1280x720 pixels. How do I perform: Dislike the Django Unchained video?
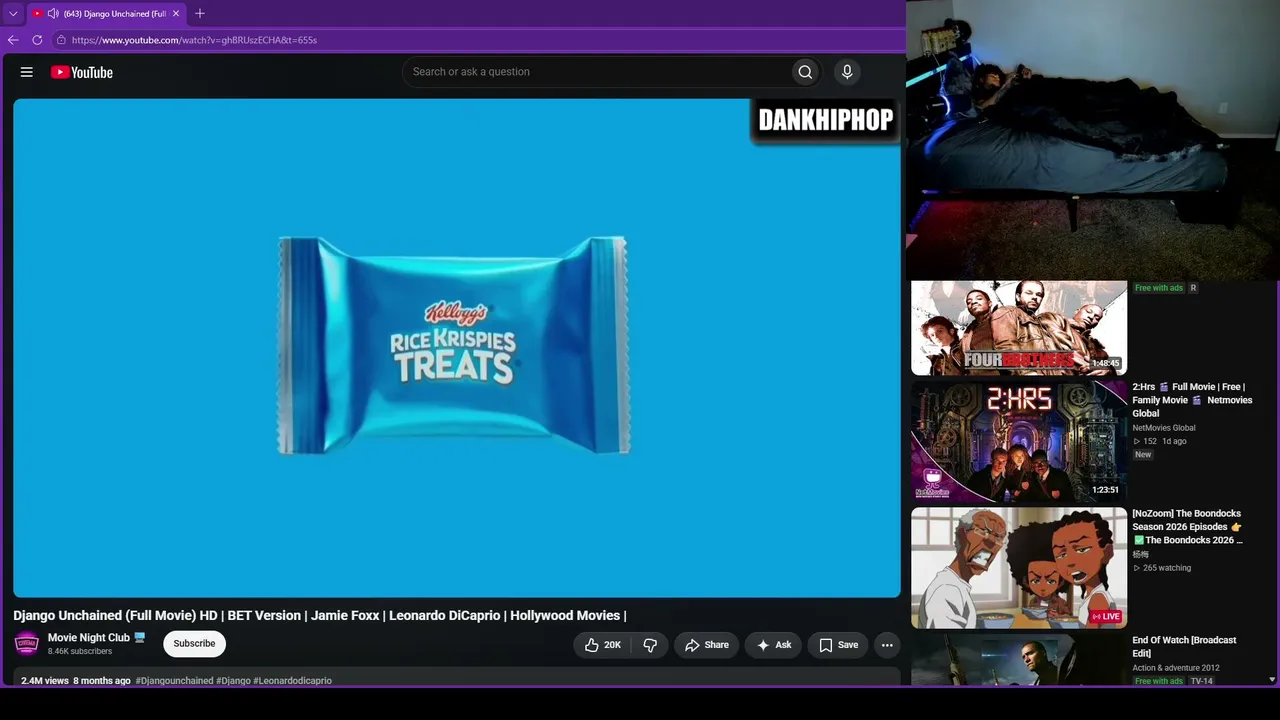(650, 645)
